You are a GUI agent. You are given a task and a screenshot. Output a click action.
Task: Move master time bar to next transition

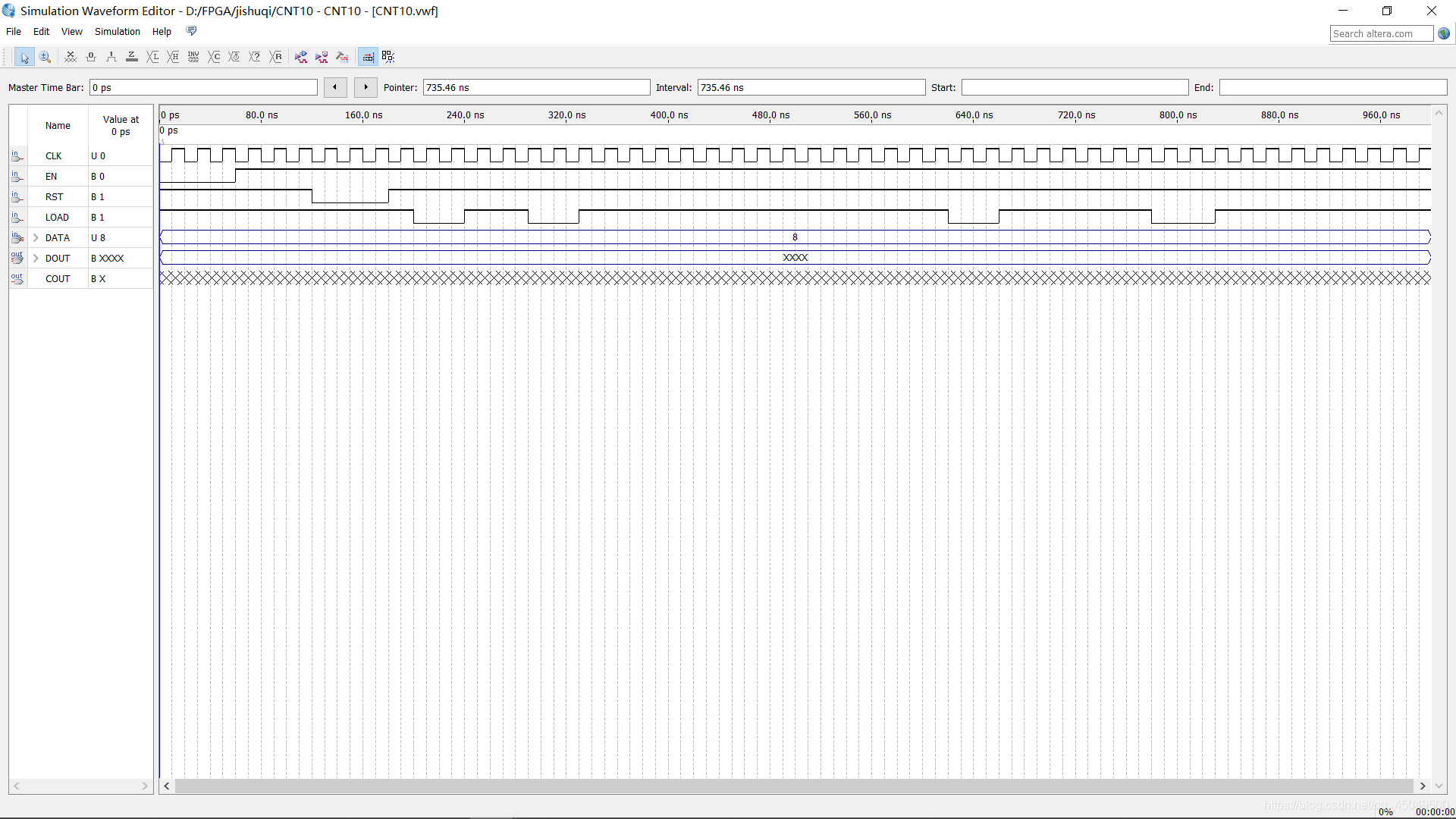pyautogui.click(x=366, y=87)
